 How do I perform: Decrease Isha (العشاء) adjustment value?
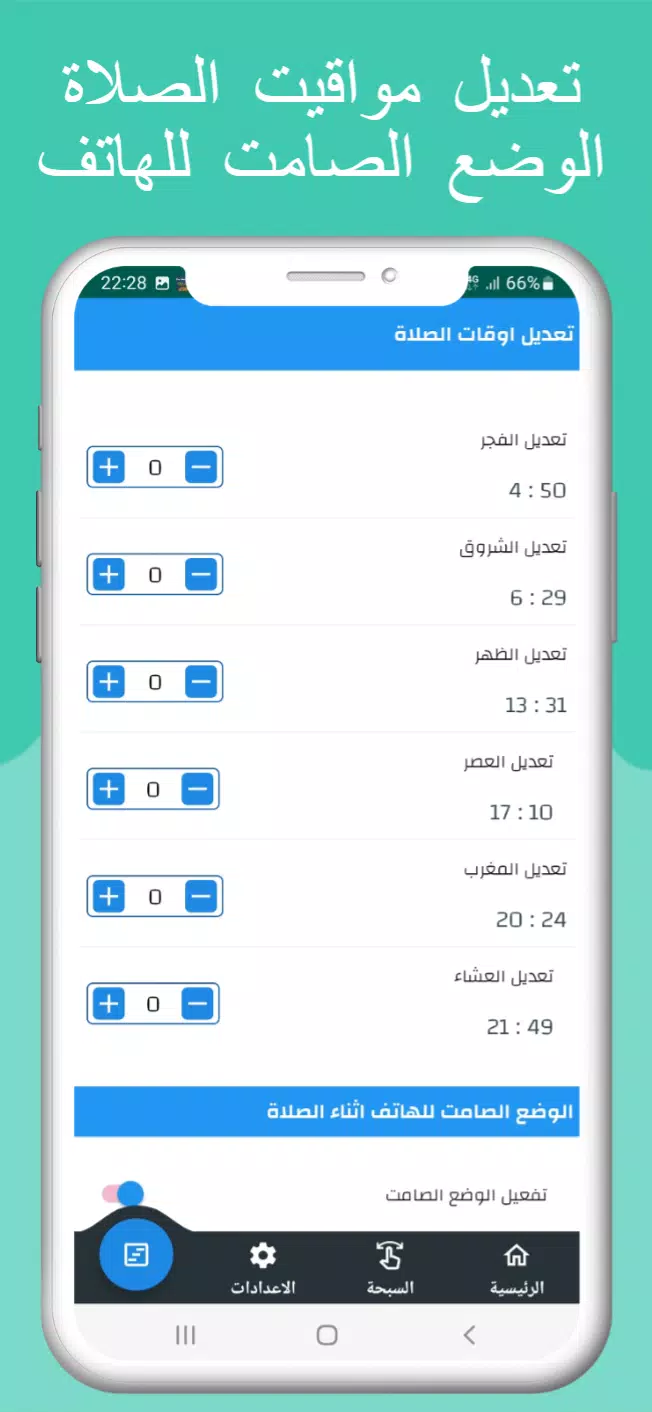point(198,1004)
